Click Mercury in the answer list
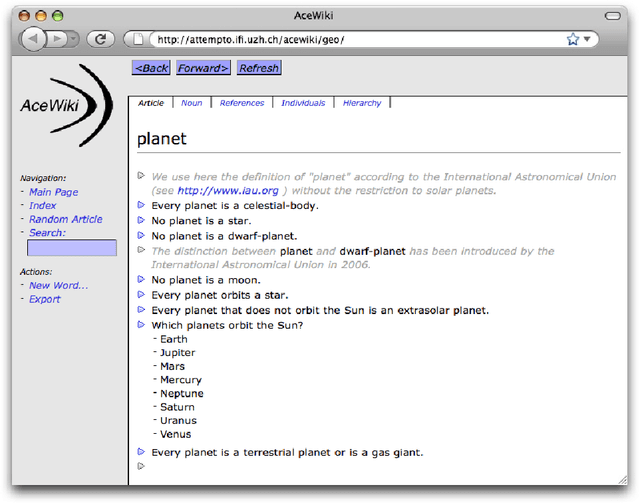This screenshot has width=640, height=503. pyautogui.click(x=181, y=380)
